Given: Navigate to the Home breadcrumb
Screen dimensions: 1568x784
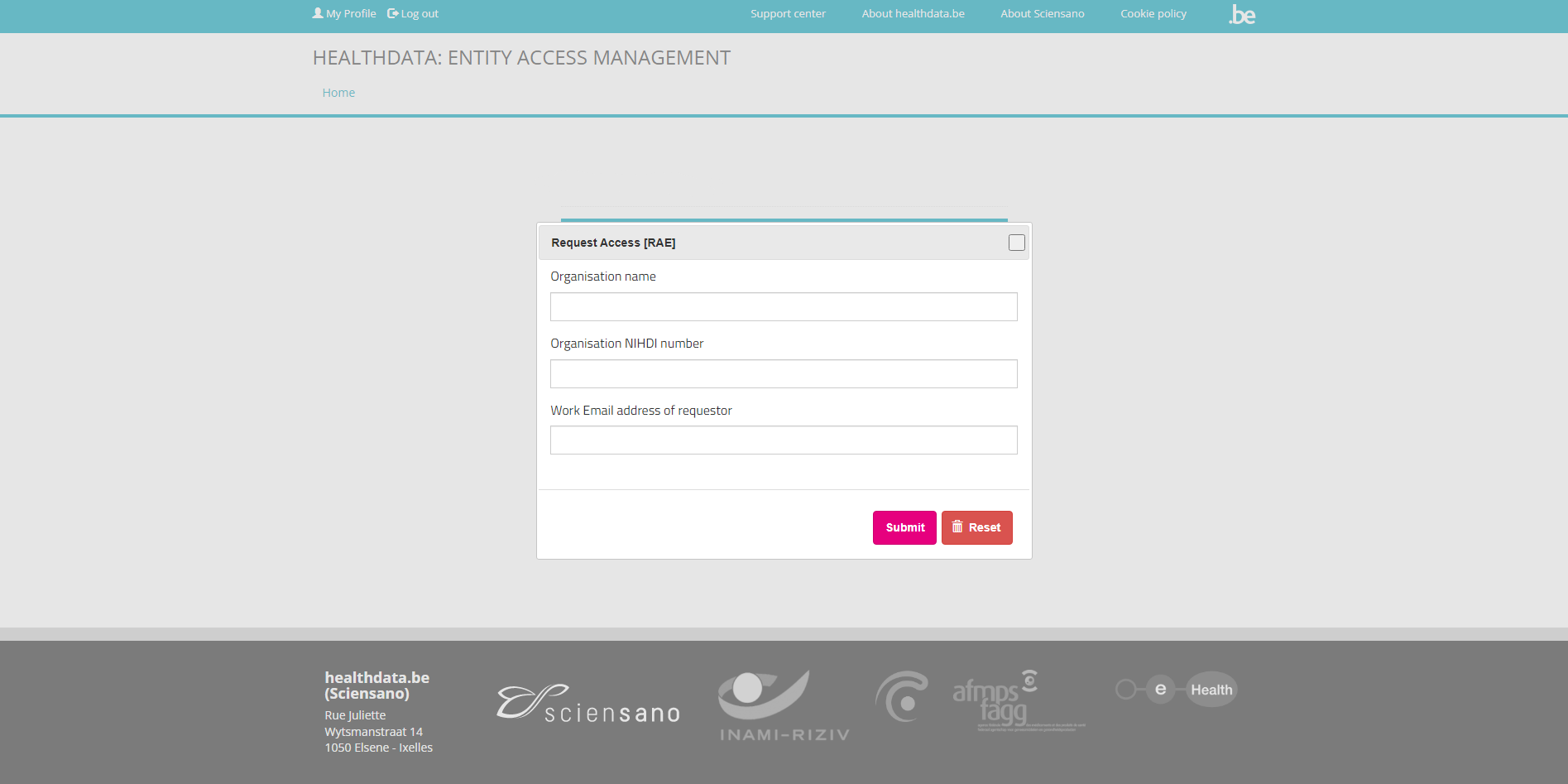Looking at the screenshot, I should [x=338, y=93].
